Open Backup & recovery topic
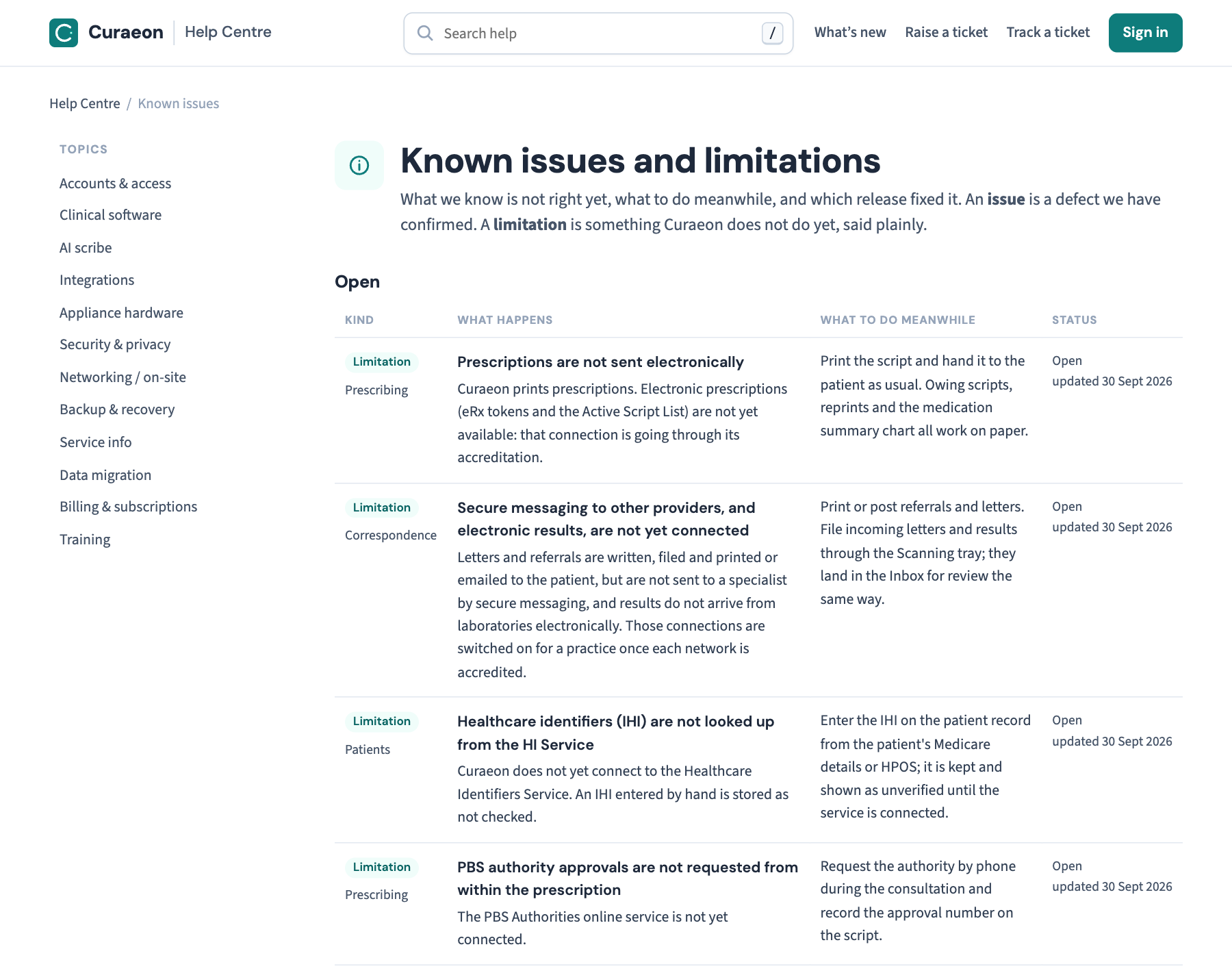The width and height of the screenshot is (1232, 973). [117, 409]
